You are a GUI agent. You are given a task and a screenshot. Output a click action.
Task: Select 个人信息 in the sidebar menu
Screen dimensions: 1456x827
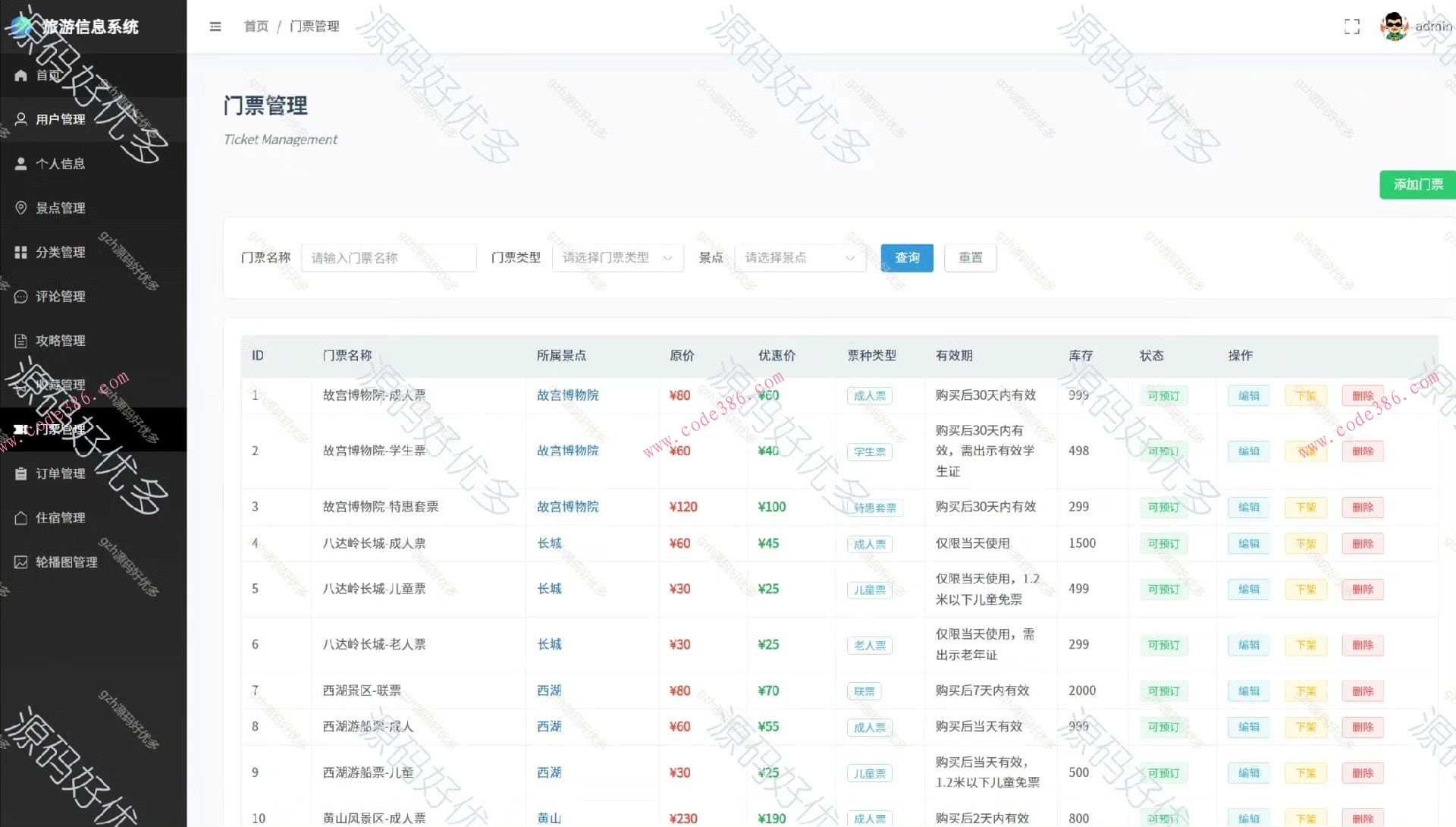tap(61, 163)
